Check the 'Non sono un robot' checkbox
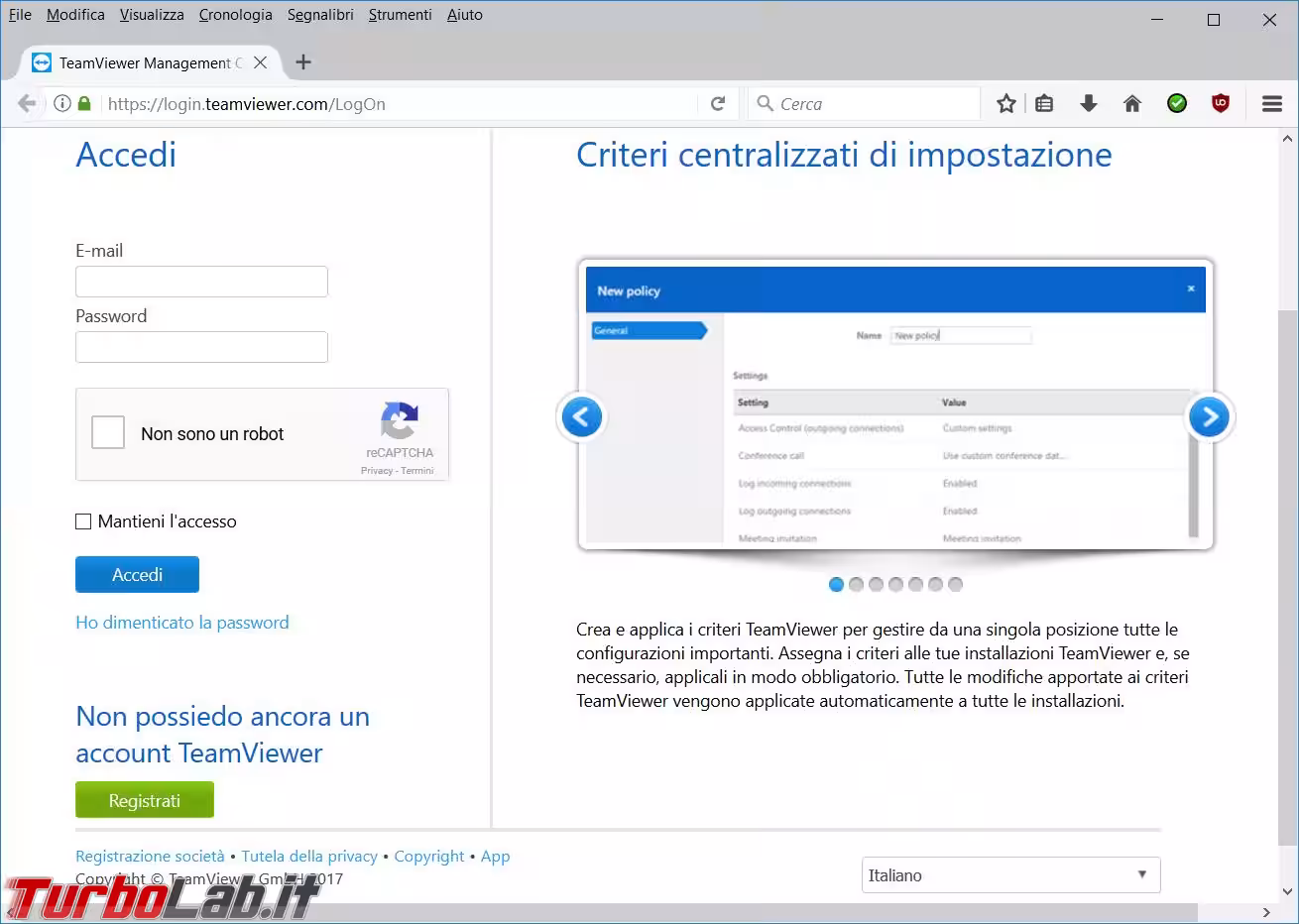Image resolution: width=1299 pixels, height=924 pixels. tap(108, 433)
